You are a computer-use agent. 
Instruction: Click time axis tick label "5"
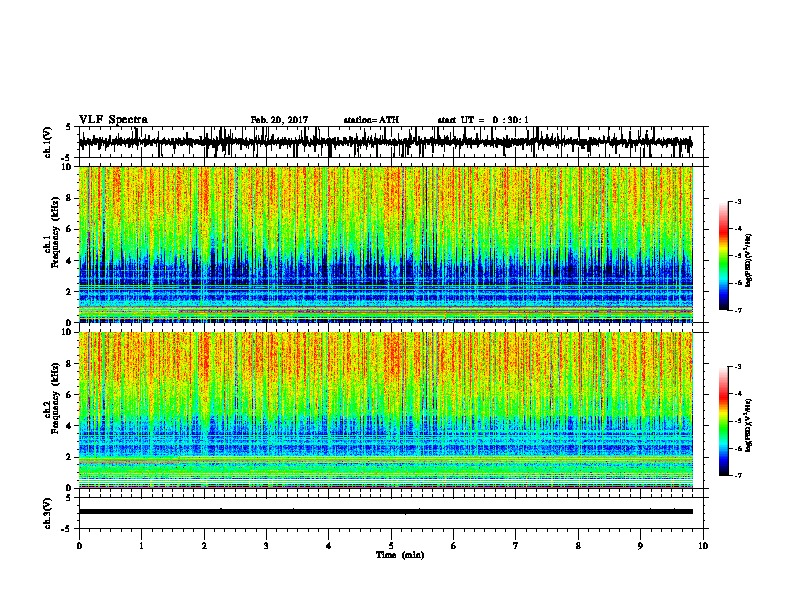click(x=391, y=546)
